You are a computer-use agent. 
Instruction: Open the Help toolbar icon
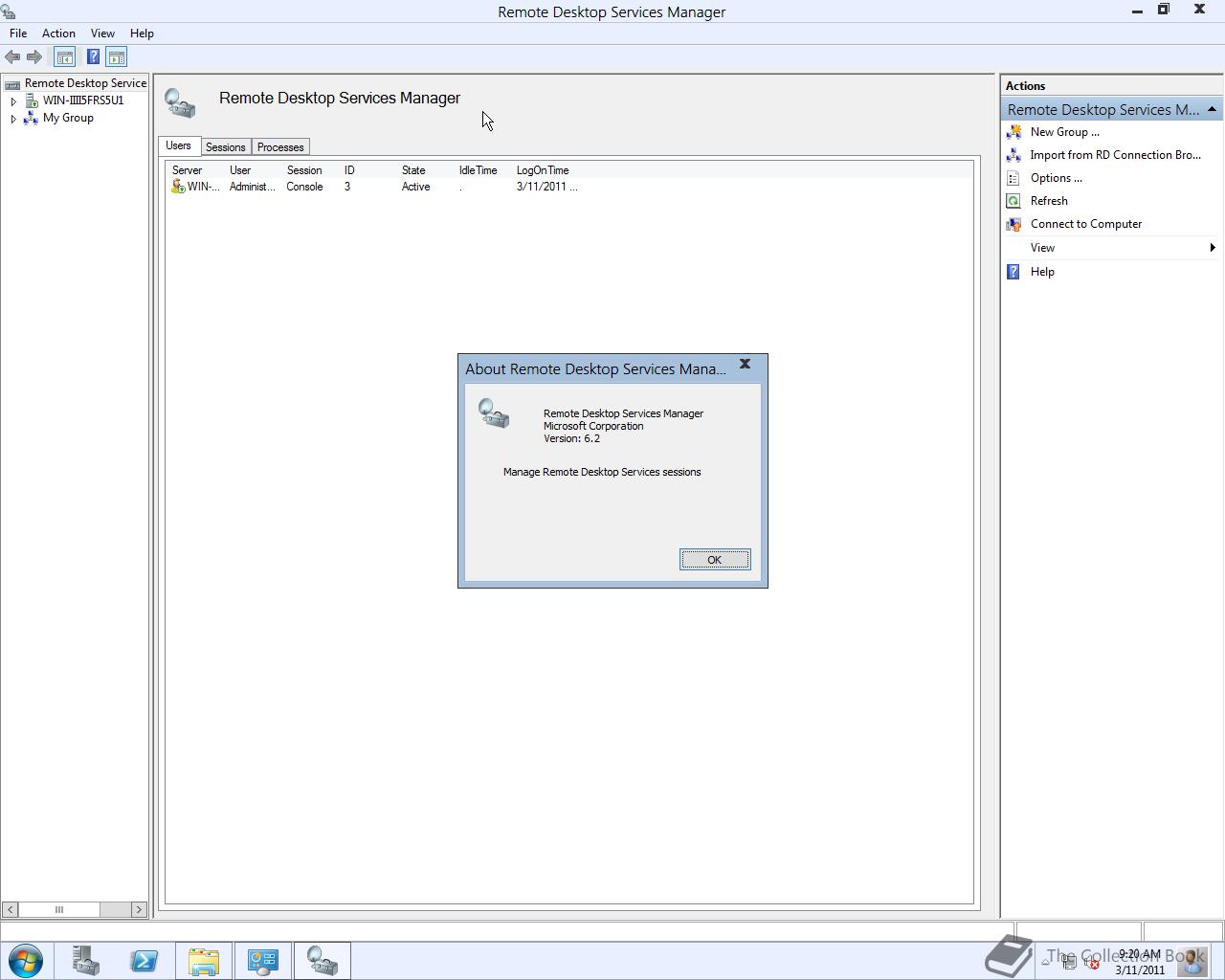tap(93, 57)
